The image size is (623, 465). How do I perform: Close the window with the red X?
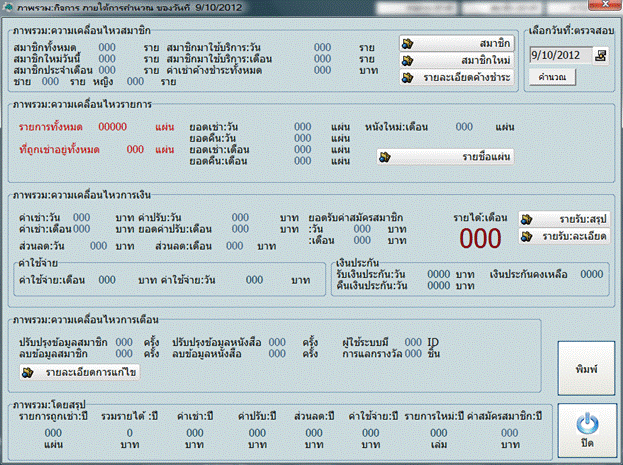605,4
